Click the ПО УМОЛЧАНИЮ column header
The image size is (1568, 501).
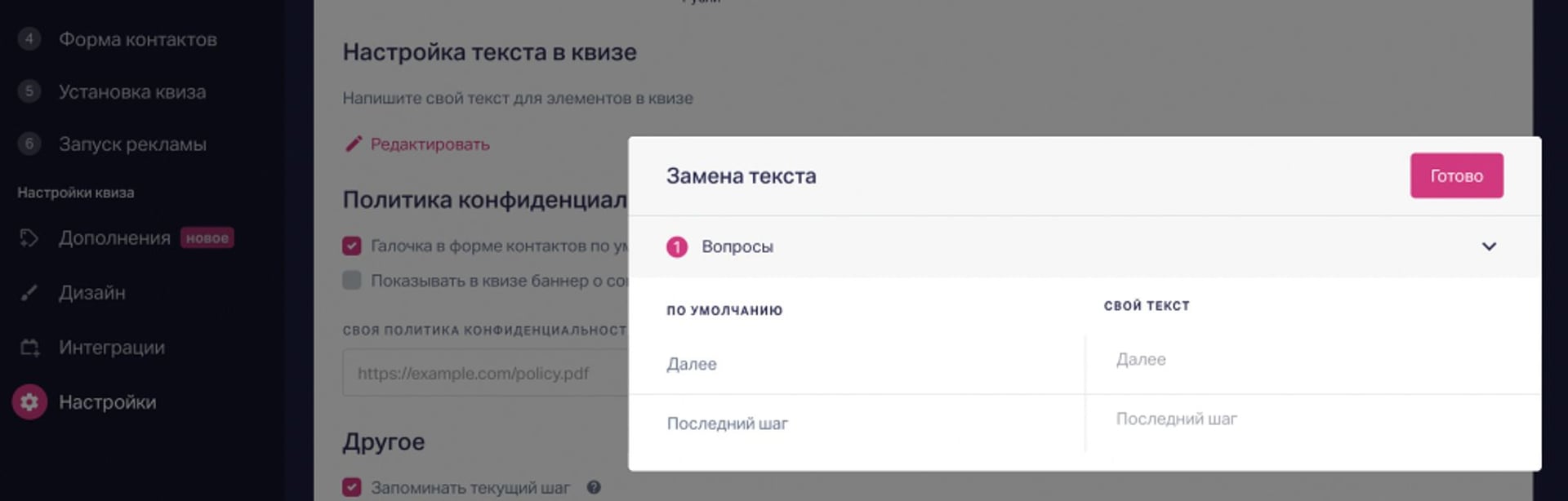pyautogui.click(x=724, y=310)
